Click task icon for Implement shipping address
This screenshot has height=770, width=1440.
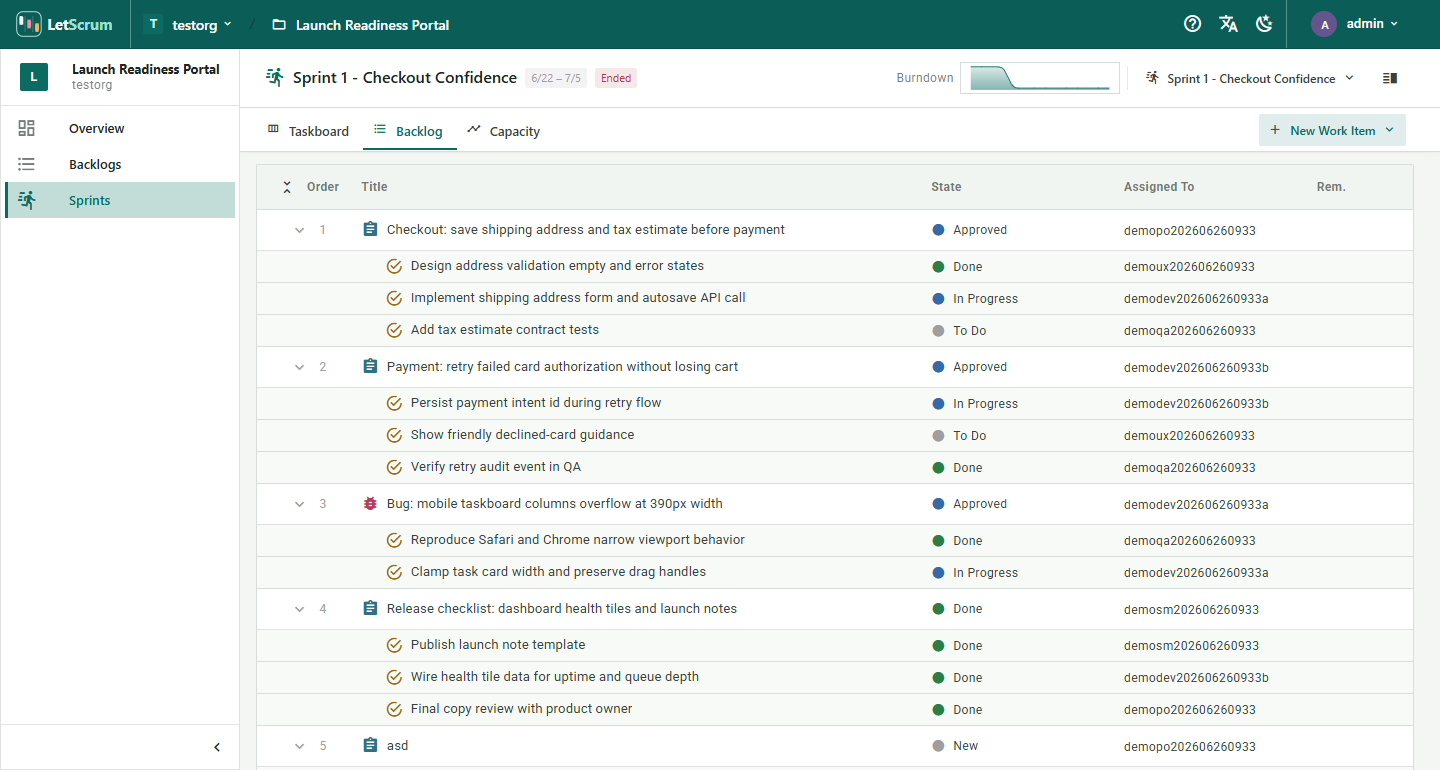coord(394,298)
